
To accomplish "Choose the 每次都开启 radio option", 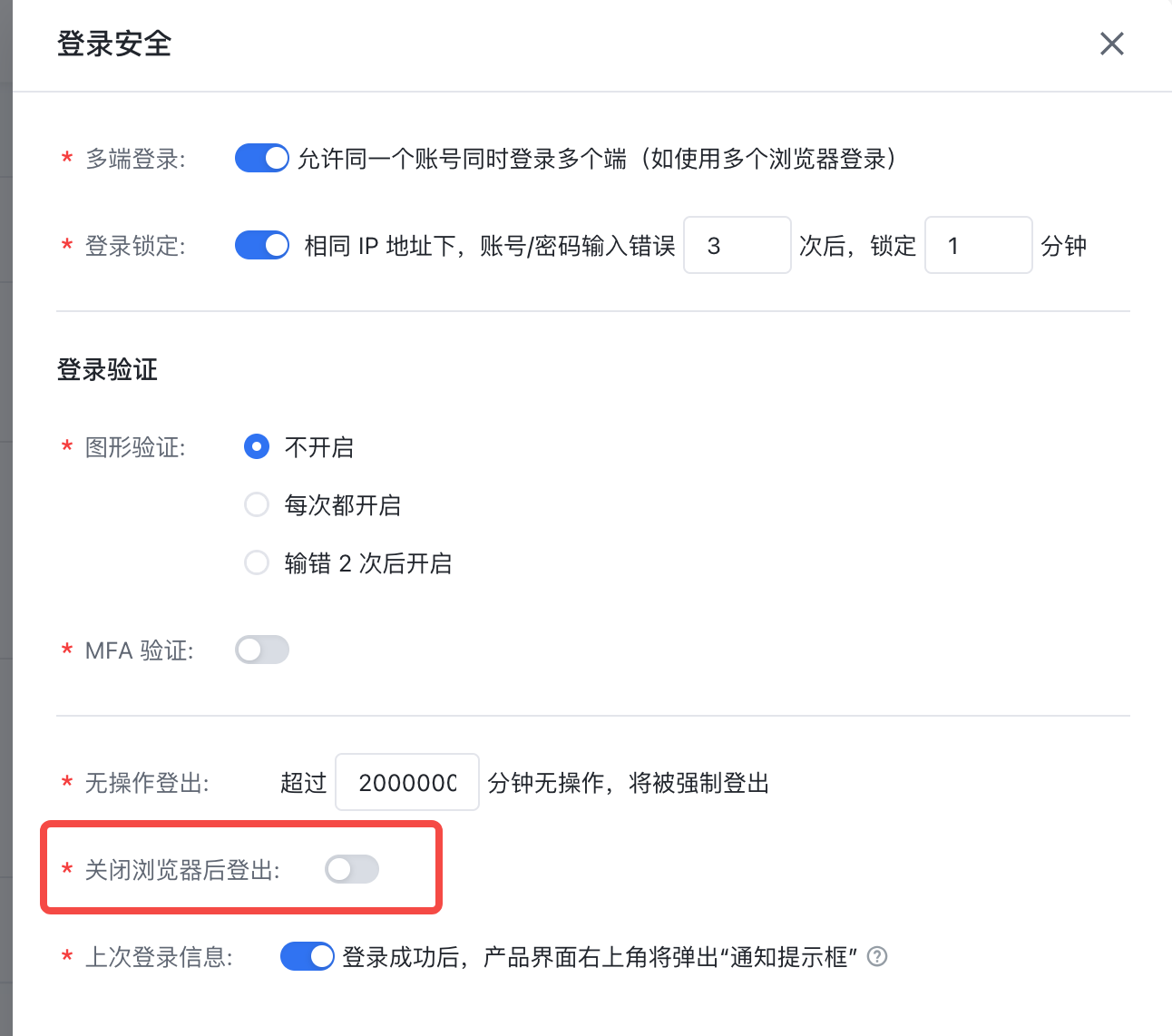I will 257,504.
